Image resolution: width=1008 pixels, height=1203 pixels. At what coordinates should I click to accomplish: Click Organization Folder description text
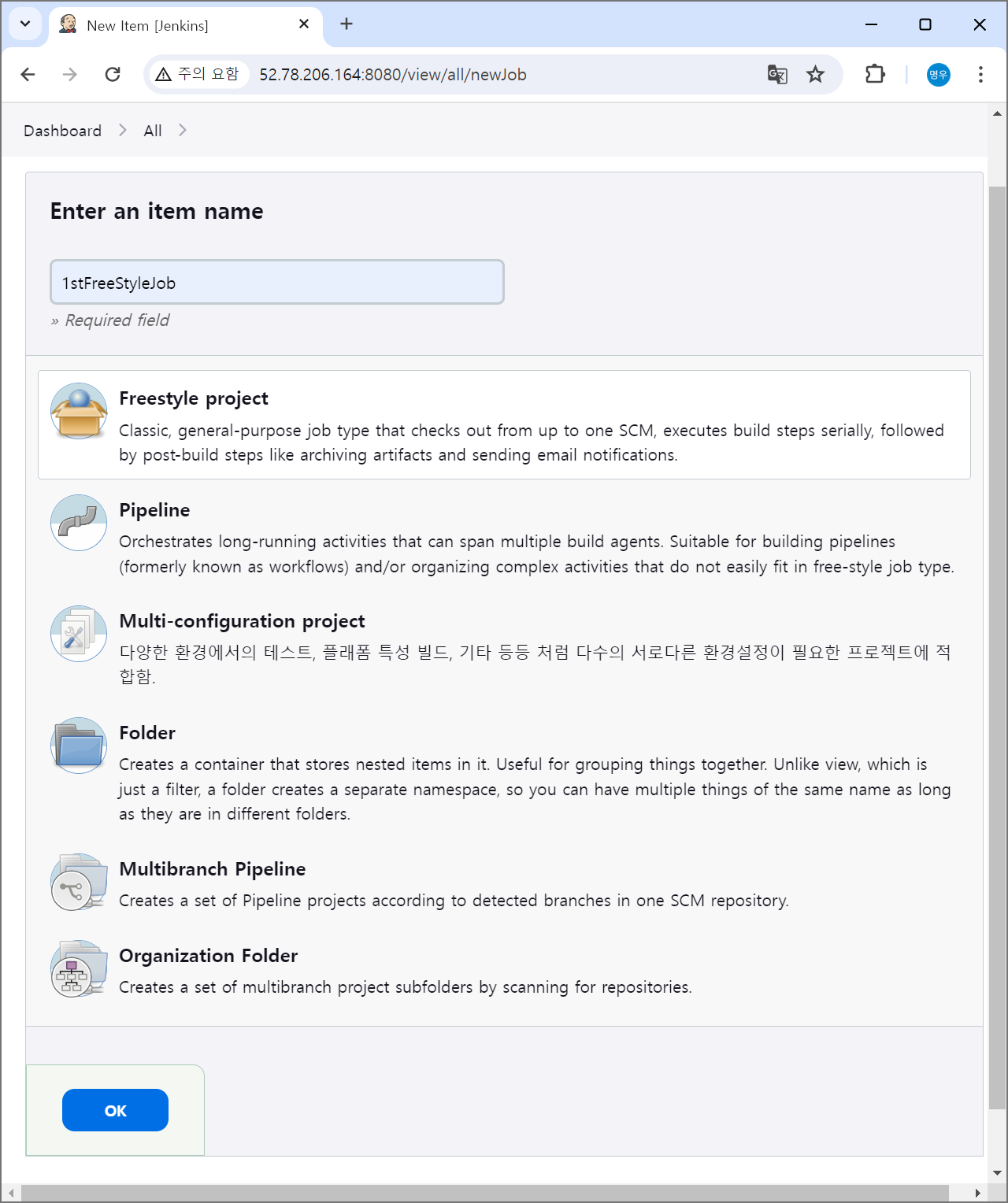pyautogui.click(x=406, y=987)
